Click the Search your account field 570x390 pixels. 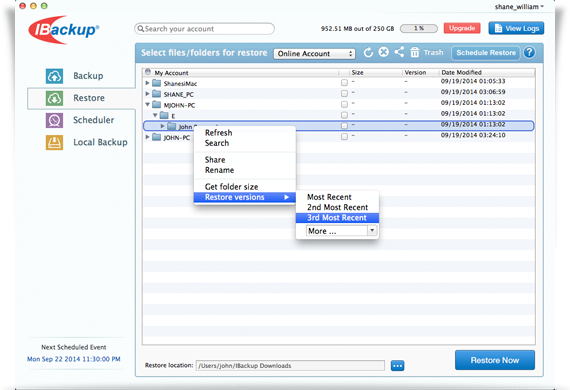204,29
